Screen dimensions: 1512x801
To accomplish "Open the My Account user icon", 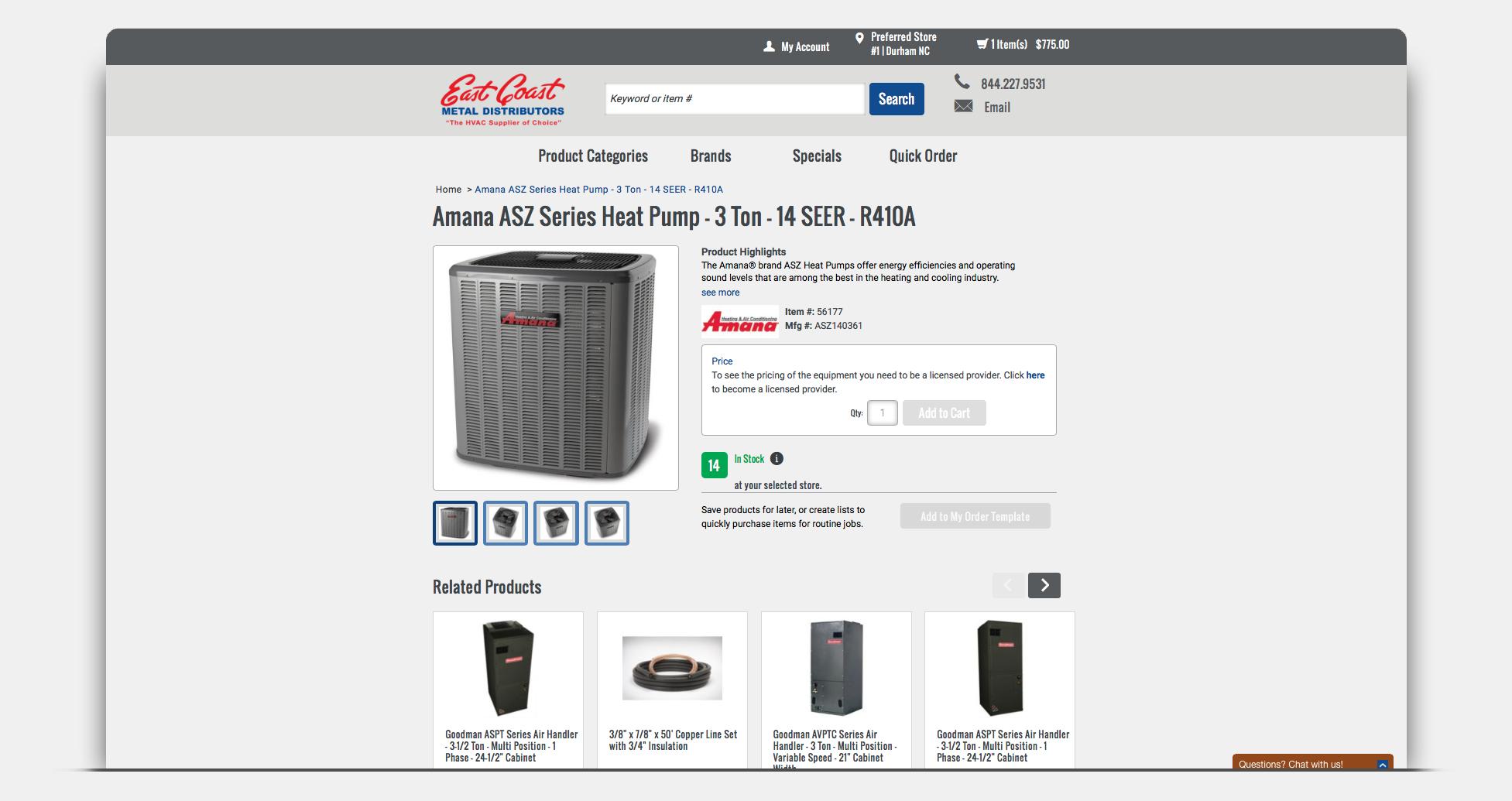I will (769, 46).
